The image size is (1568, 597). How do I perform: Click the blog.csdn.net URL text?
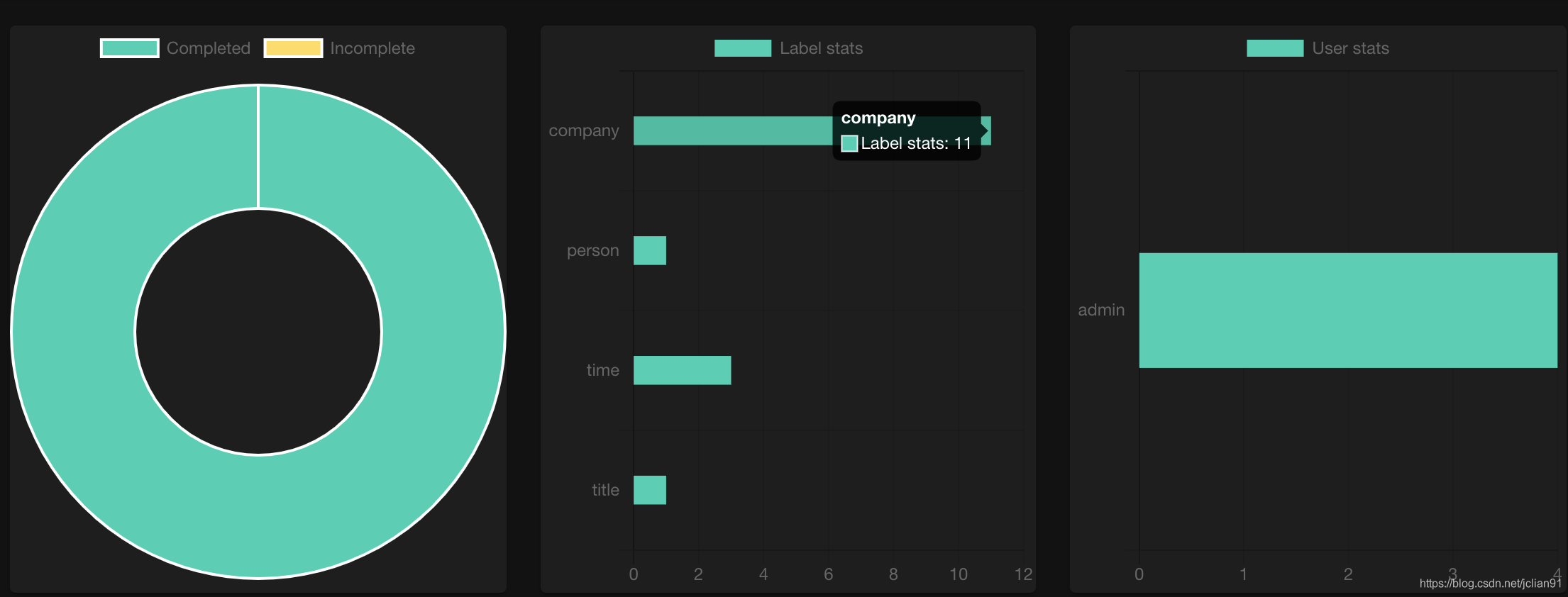click(x=1491, y=584)
